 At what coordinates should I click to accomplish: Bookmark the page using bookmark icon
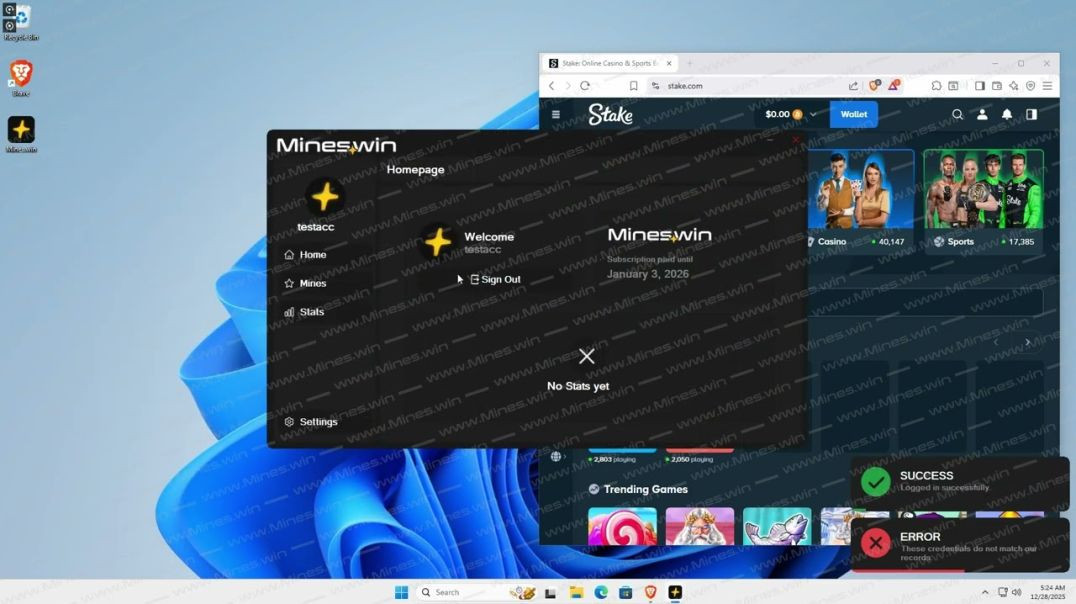(633, 86)
